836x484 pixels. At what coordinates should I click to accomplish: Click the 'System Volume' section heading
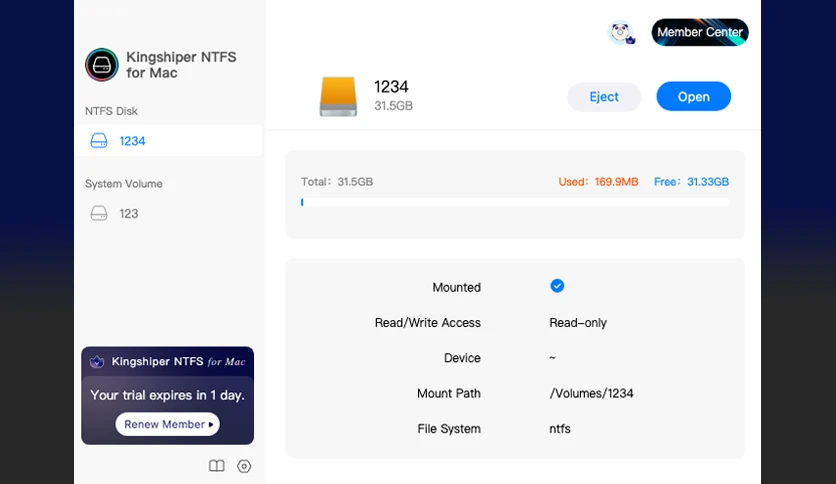(x=124, y=184)
